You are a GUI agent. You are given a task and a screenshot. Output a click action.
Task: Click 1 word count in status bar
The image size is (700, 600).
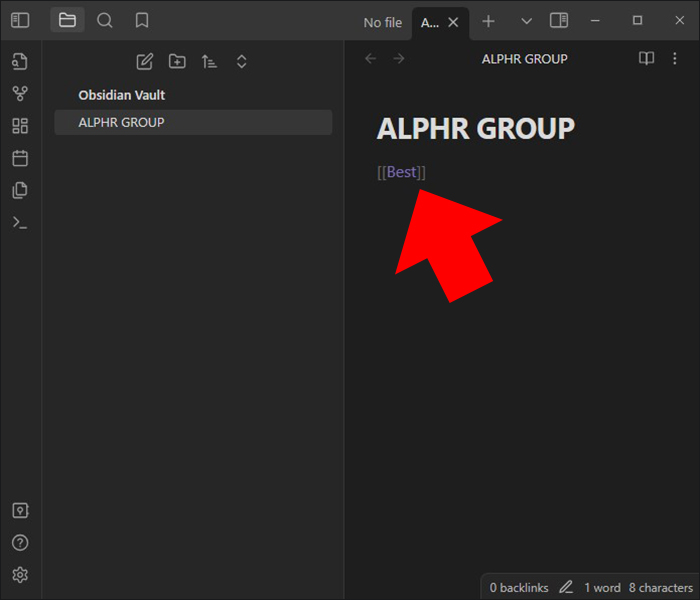point(602,588)
